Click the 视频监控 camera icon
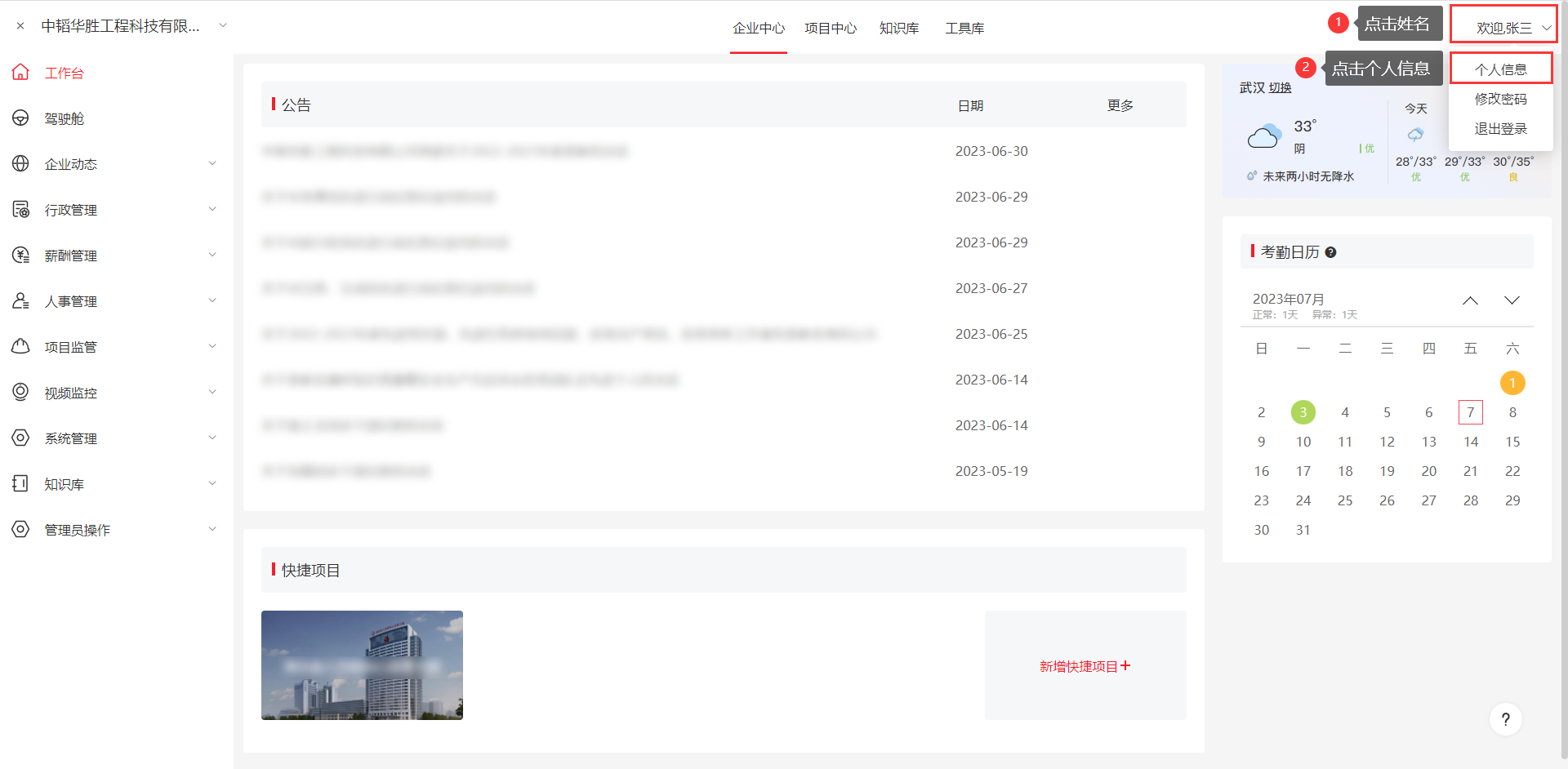This screenshot has width=1568, height=769. [20, 393]
